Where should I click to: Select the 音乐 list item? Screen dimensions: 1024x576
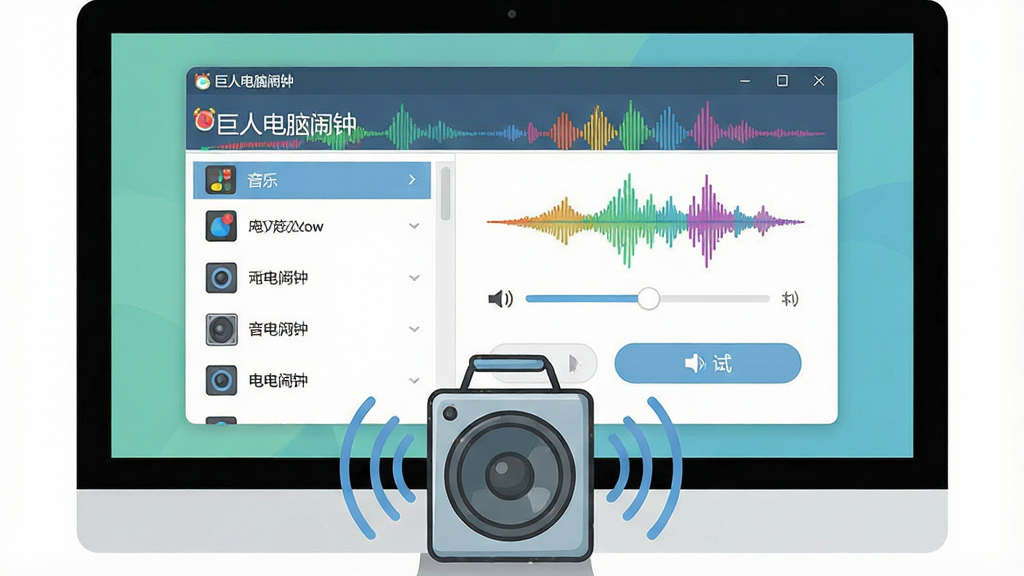point(312,180)
